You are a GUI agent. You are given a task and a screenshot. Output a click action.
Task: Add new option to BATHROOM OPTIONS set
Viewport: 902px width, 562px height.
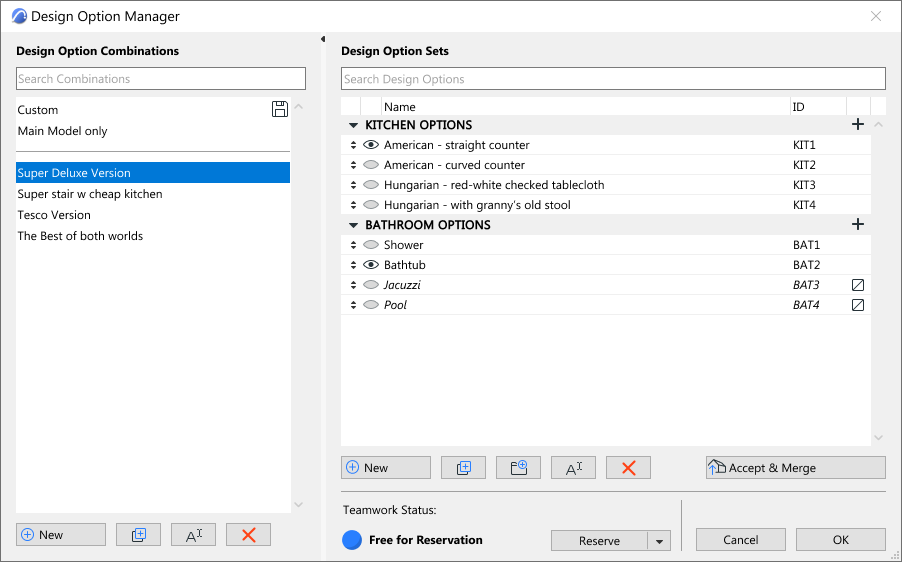(x=857, y=225)
